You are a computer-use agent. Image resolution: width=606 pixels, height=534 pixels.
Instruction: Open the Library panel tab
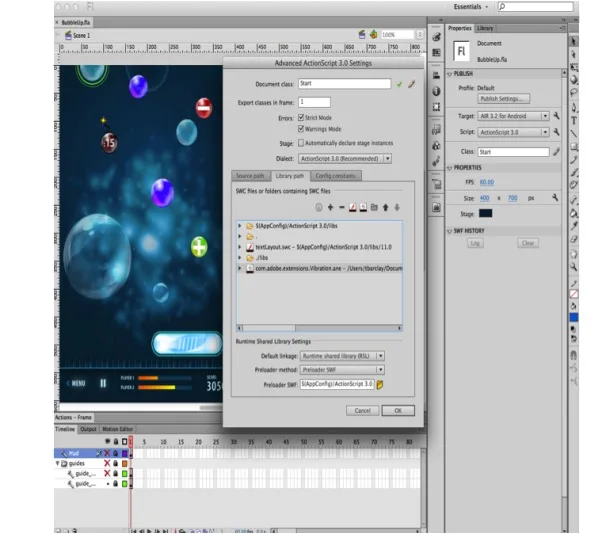click(485, 28)
